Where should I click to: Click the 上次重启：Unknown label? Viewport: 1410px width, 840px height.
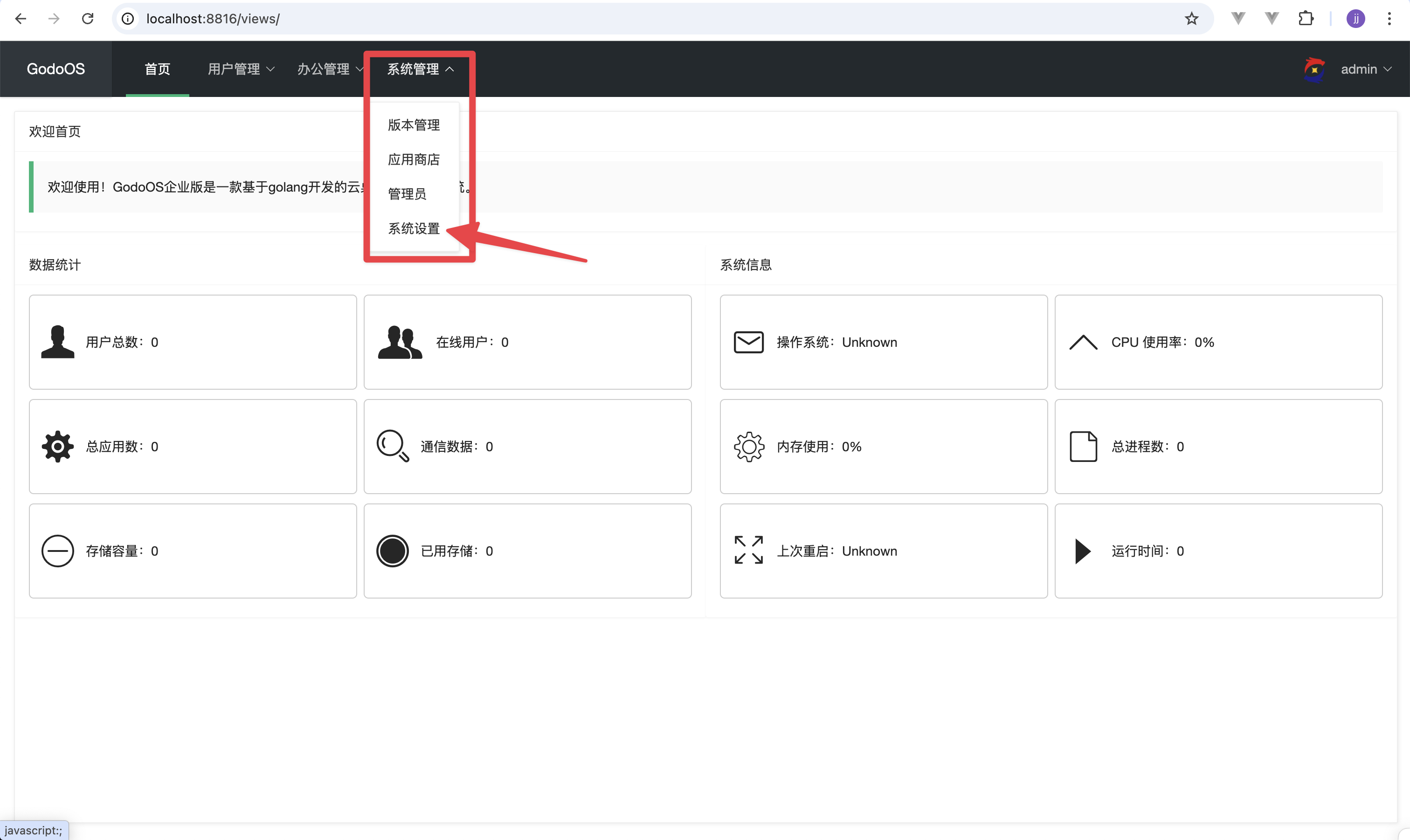pyautogui.click(x=836, y=551)
